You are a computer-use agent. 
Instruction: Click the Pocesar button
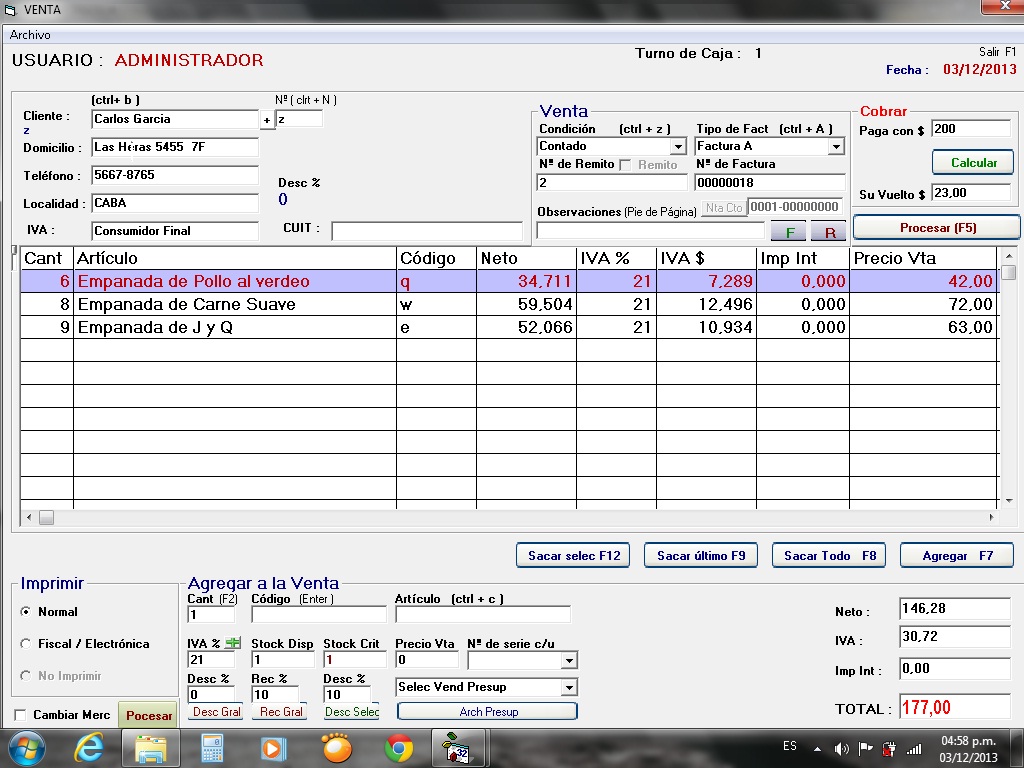(x=148, y=715)
